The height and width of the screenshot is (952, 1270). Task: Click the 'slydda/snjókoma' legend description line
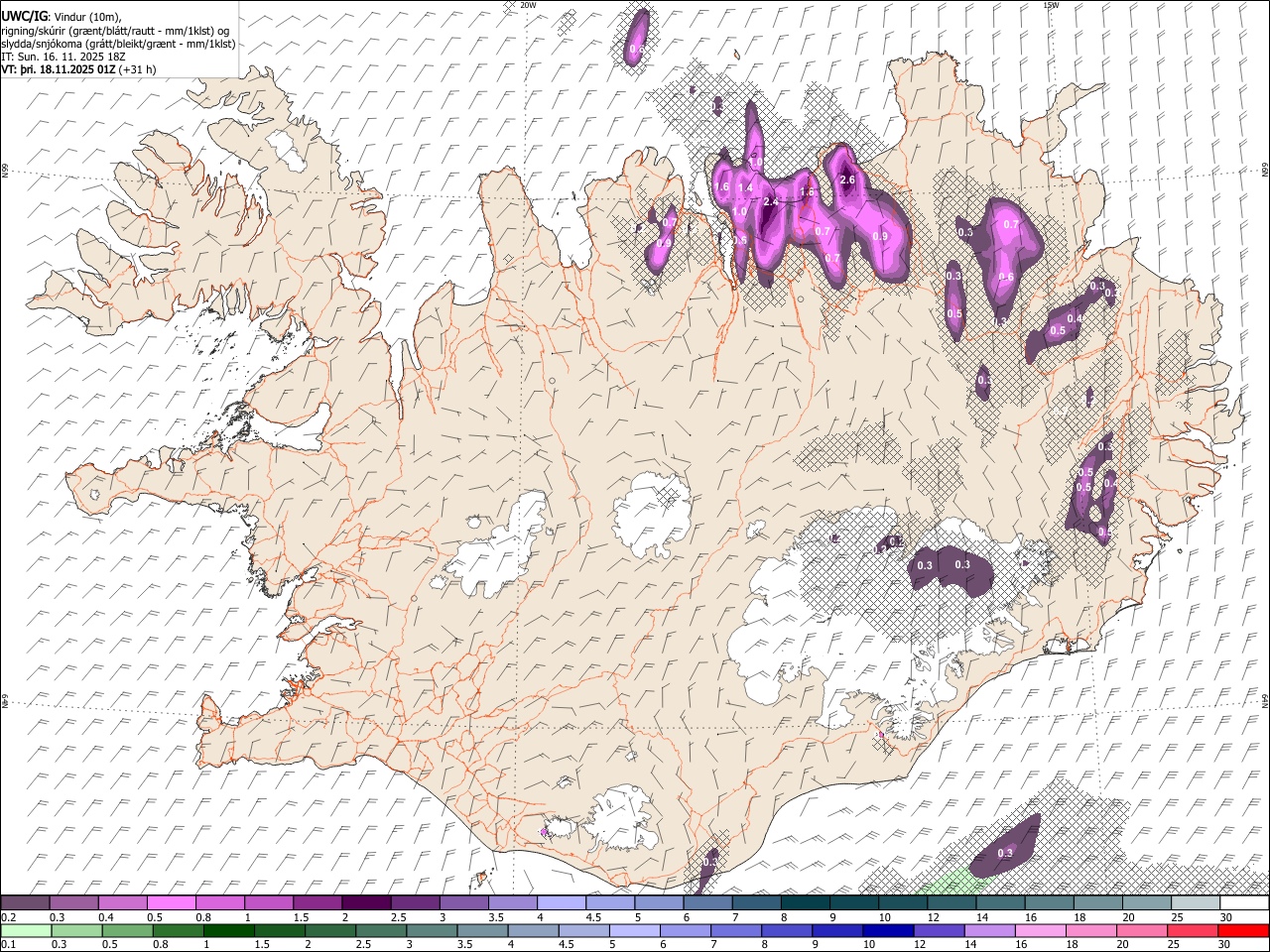(118, 44)
